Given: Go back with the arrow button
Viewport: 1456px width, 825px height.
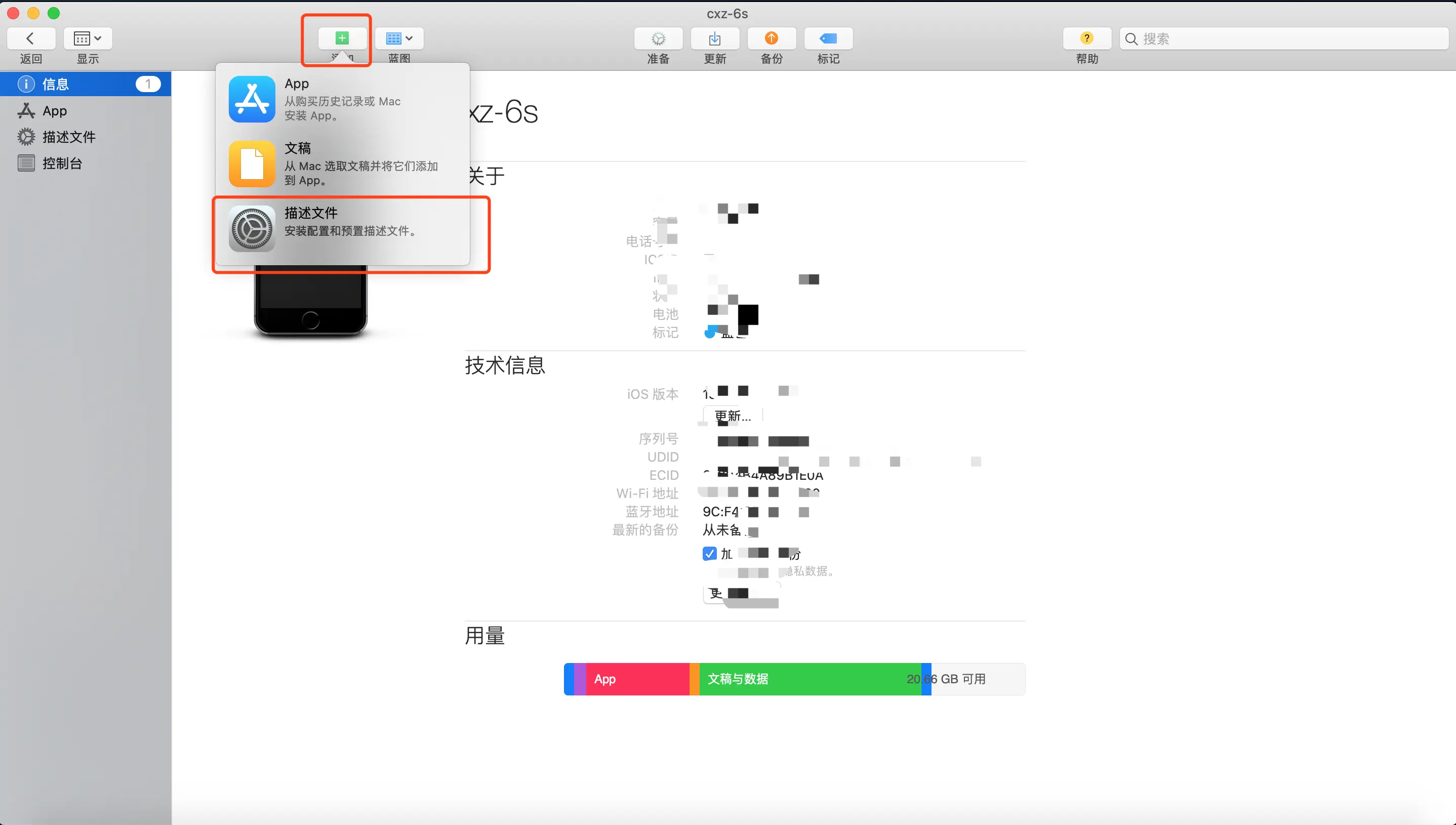Looking at the screenshot, I should (x=30, y=38).
